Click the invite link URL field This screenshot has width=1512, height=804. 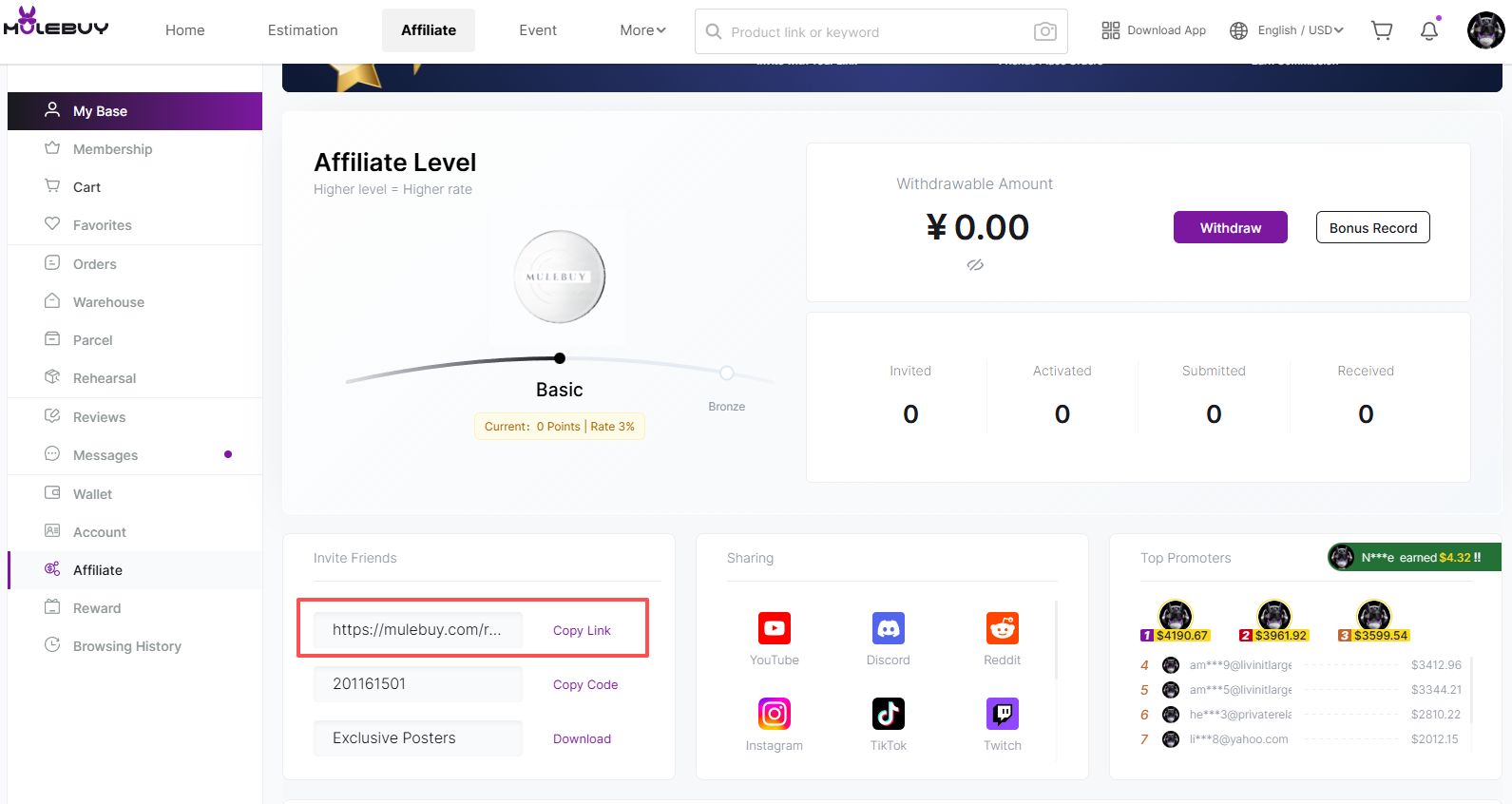tap(418, 629)
